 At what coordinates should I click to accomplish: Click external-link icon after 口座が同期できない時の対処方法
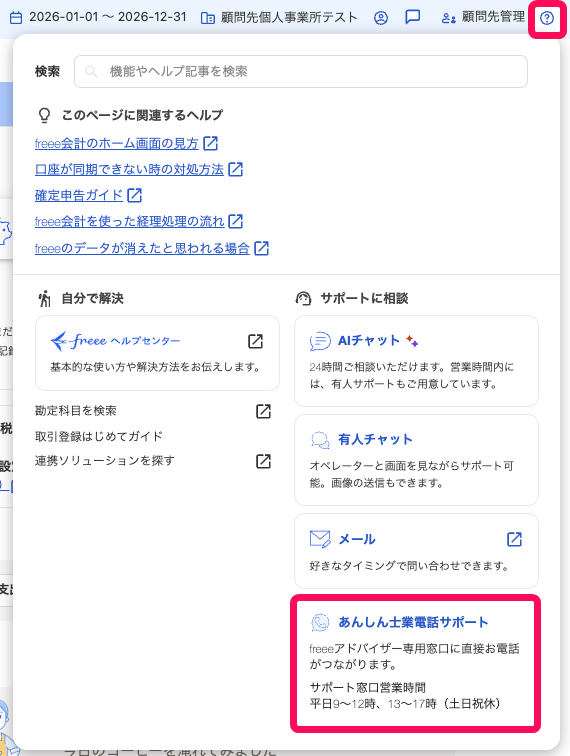pyautogui.click(x=235, y=169)
